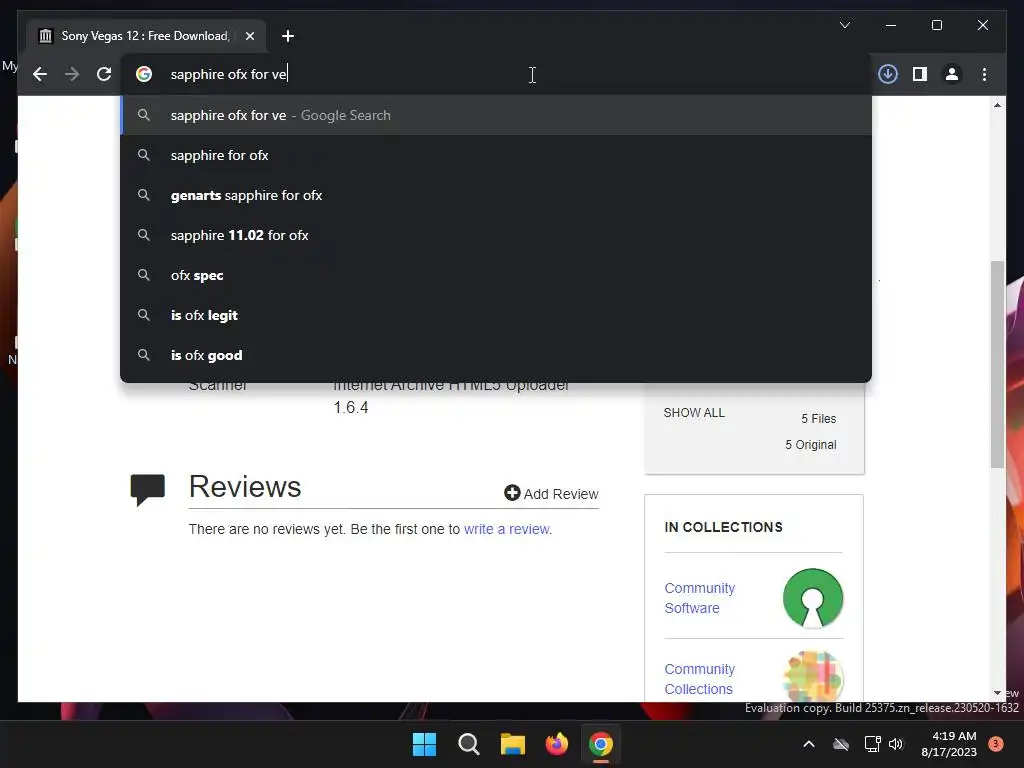Go back using the browser back arrow
Screen dimensions: 1024x768
(40, 74)
